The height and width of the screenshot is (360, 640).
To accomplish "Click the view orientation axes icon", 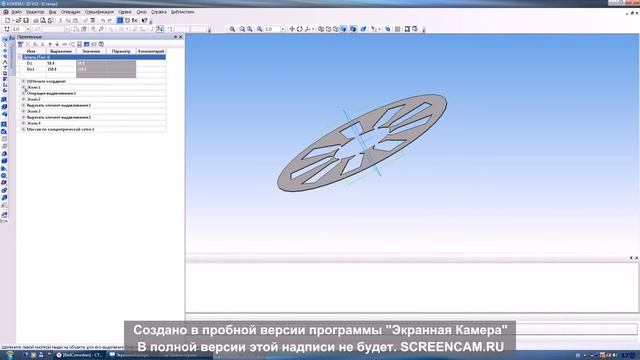I will 307,29.
